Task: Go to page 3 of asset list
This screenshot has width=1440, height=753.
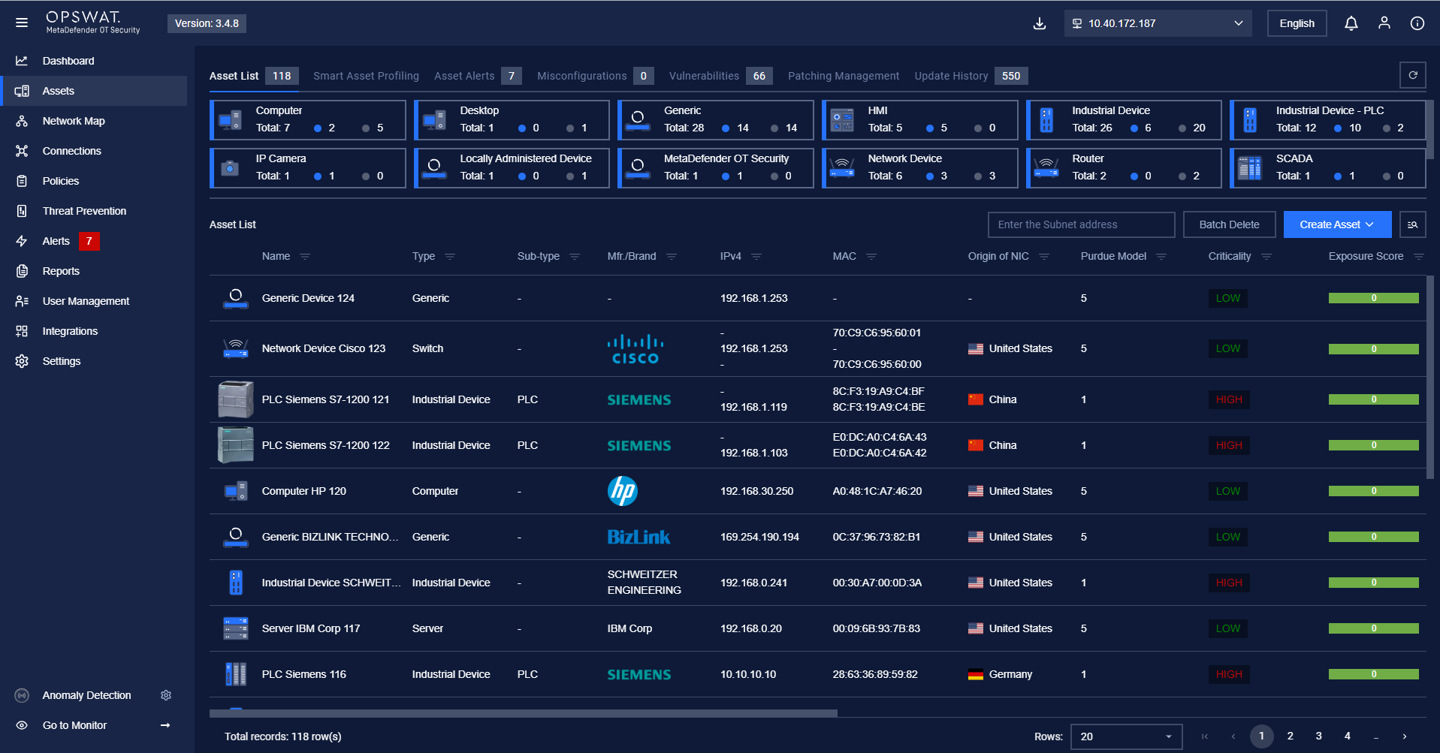Action: pyautogui.click(x=1318, y=737)
